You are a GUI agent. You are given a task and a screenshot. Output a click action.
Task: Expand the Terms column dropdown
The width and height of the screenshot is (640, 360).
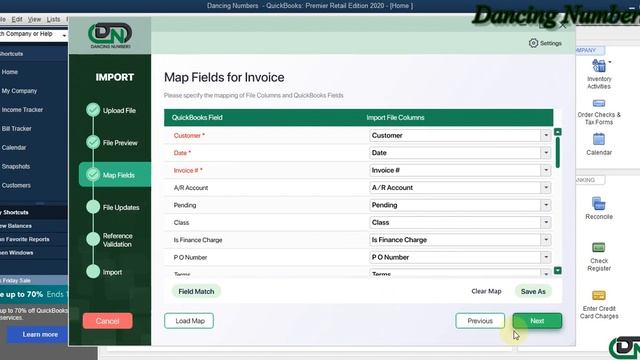546,273
